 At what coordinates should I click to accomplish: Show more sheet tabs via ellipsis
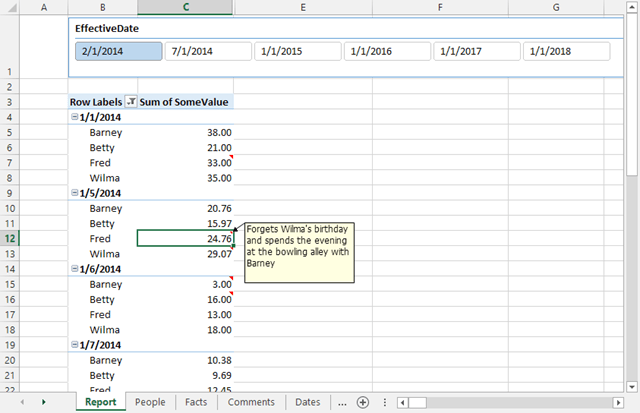(x=342, y=403)
